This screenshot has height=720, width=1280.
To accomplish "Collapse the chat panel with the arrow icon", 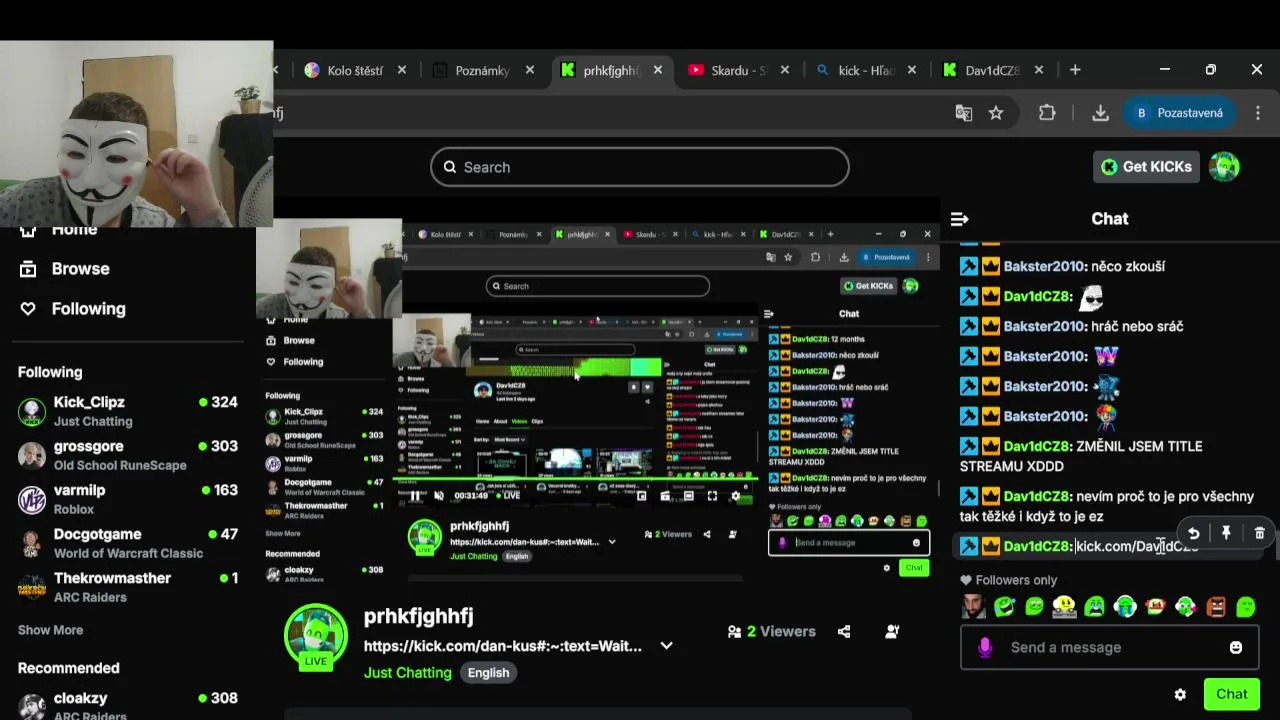I will click(959, 219).
